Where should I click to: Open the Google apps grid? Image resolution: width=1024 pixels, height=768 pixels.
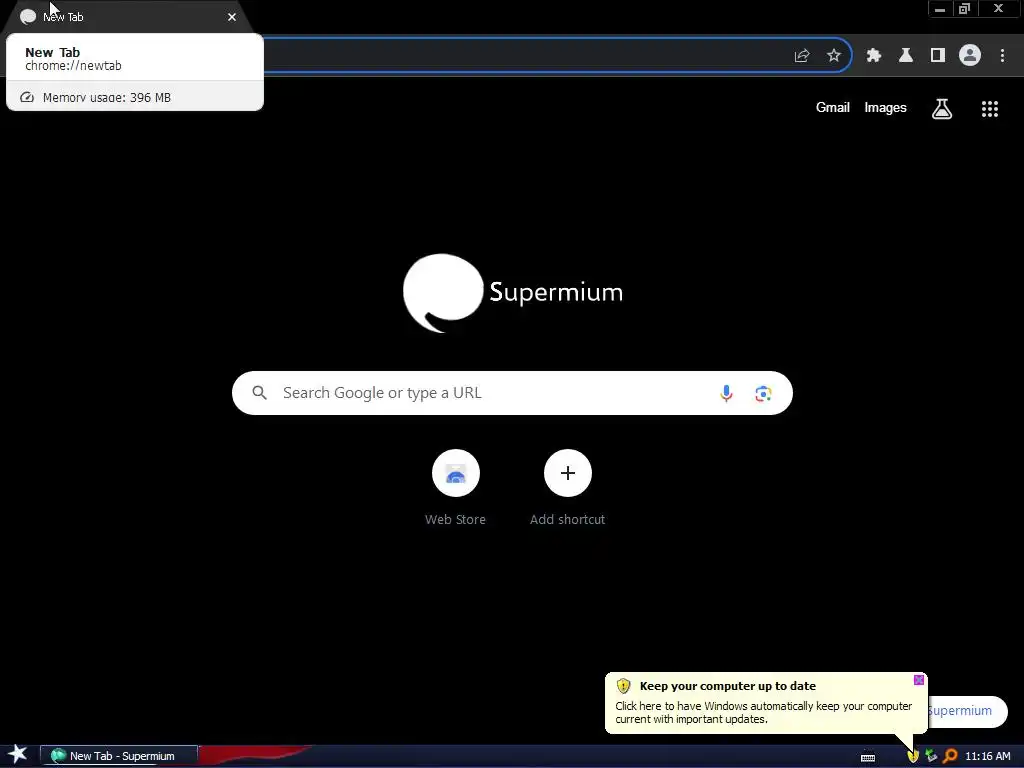[x=990, y=108]
